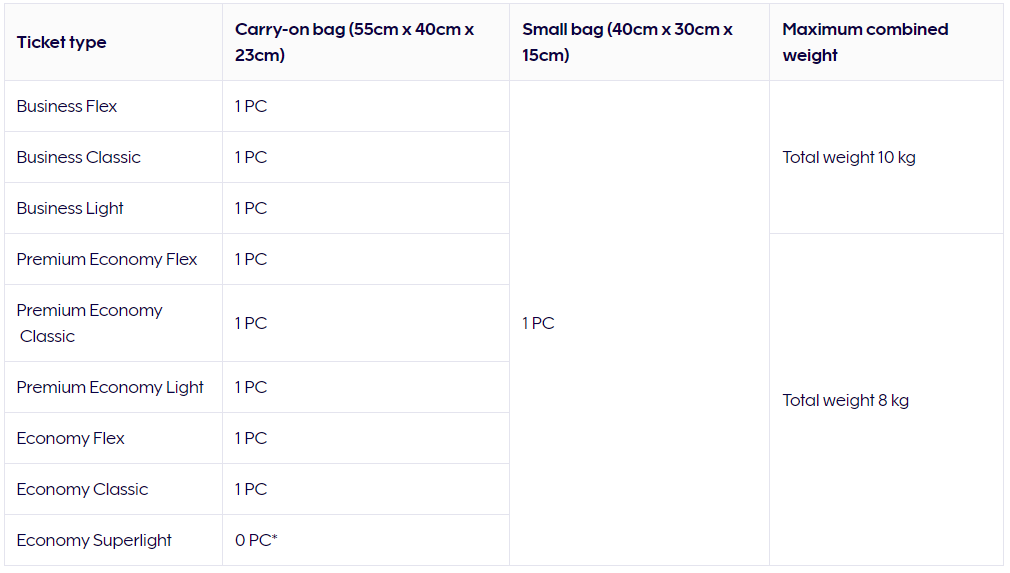
Task: Click the Economy Superlight ticket type
Action: tap(94, 541)
